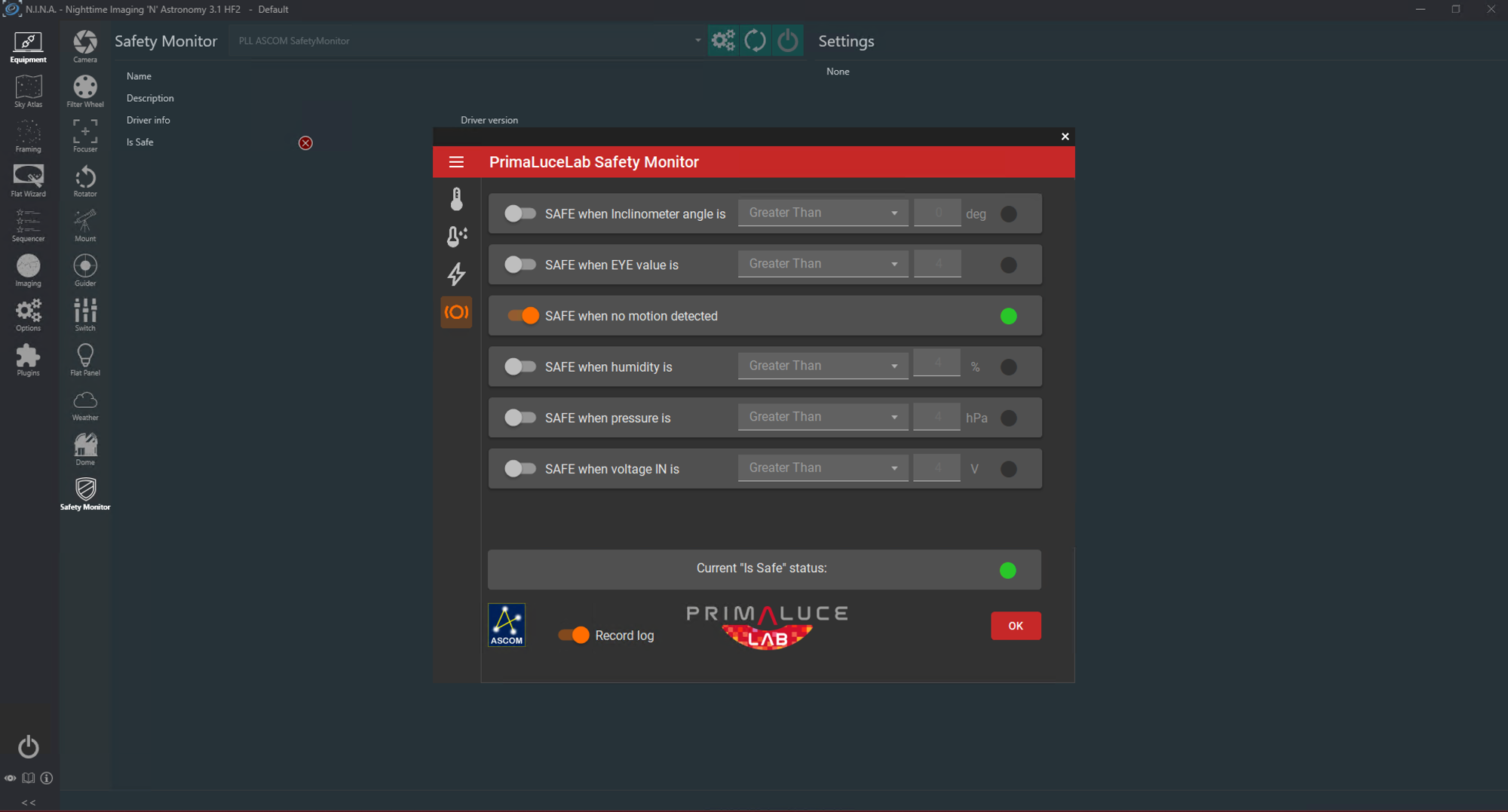Toggle SAFE when voltage IN switch
The height and width of the screenshot is (812, 1508).
tap(520, 469)
